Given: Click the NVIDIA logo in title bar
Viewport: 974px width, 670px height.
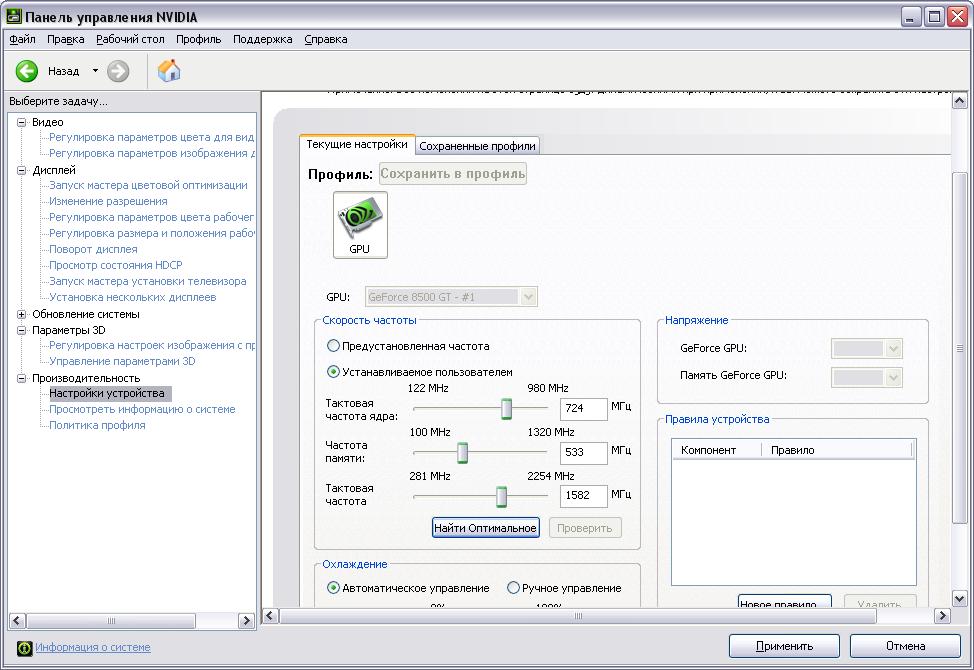Looking at the screenshot, I should 12,16.
